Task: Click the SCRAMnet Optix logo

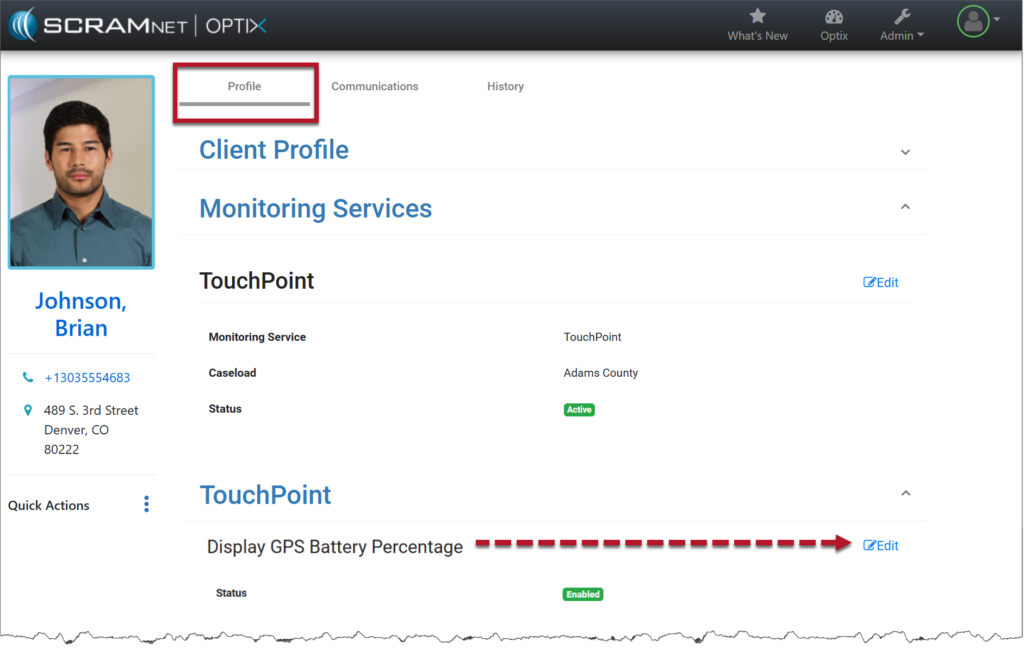Action: coord(137,25)
